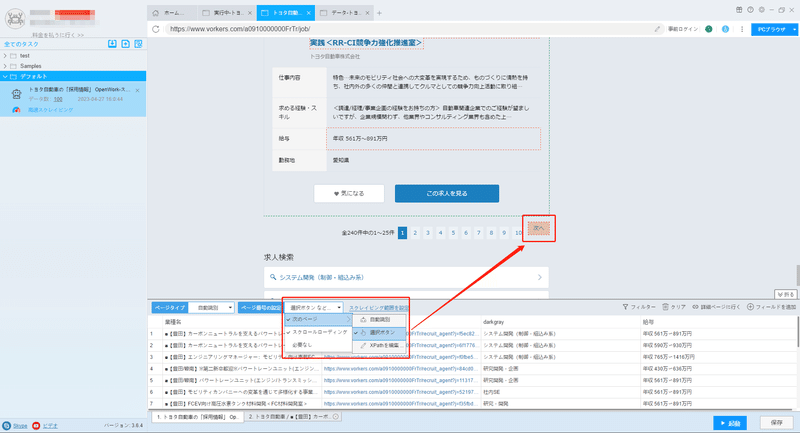Click the third task-list icon in sidebar header

pos(138,44)
